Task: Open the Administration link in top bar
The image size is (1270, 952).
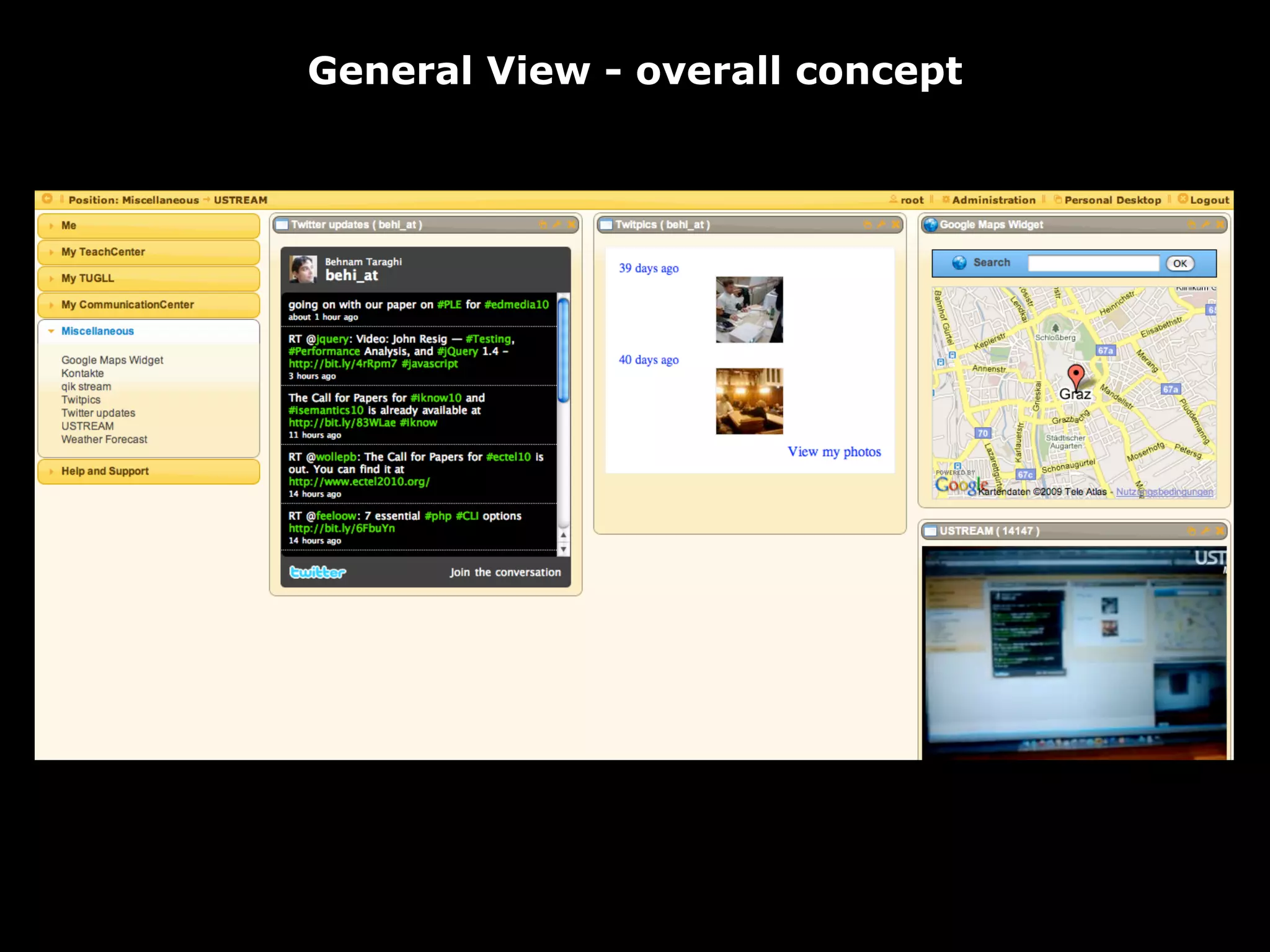Action: point(993,200)
